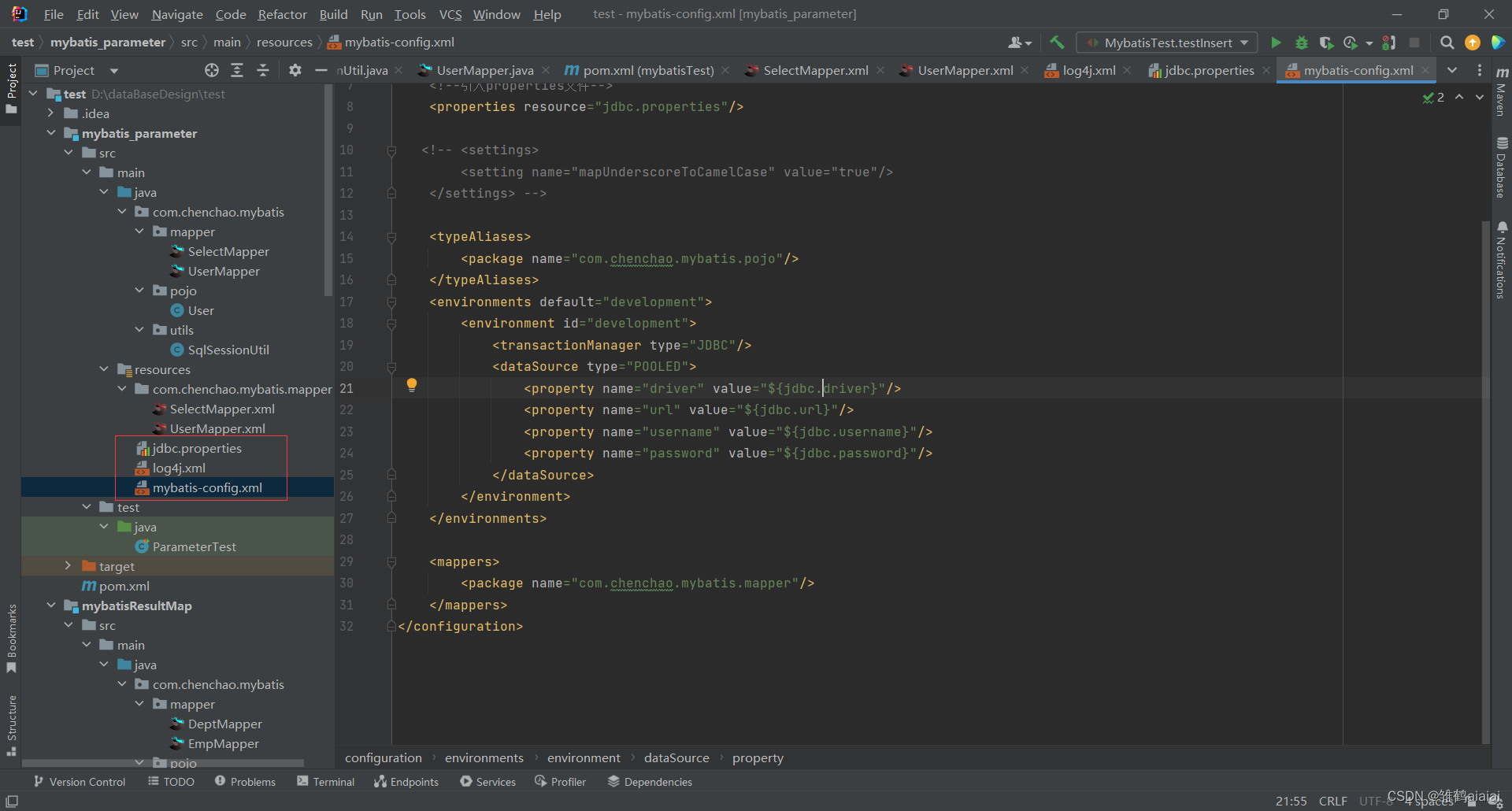This screenshot has height=811, width=1512.
Task: Click the Debug bug icon
Action: (x=1301, y=43)
